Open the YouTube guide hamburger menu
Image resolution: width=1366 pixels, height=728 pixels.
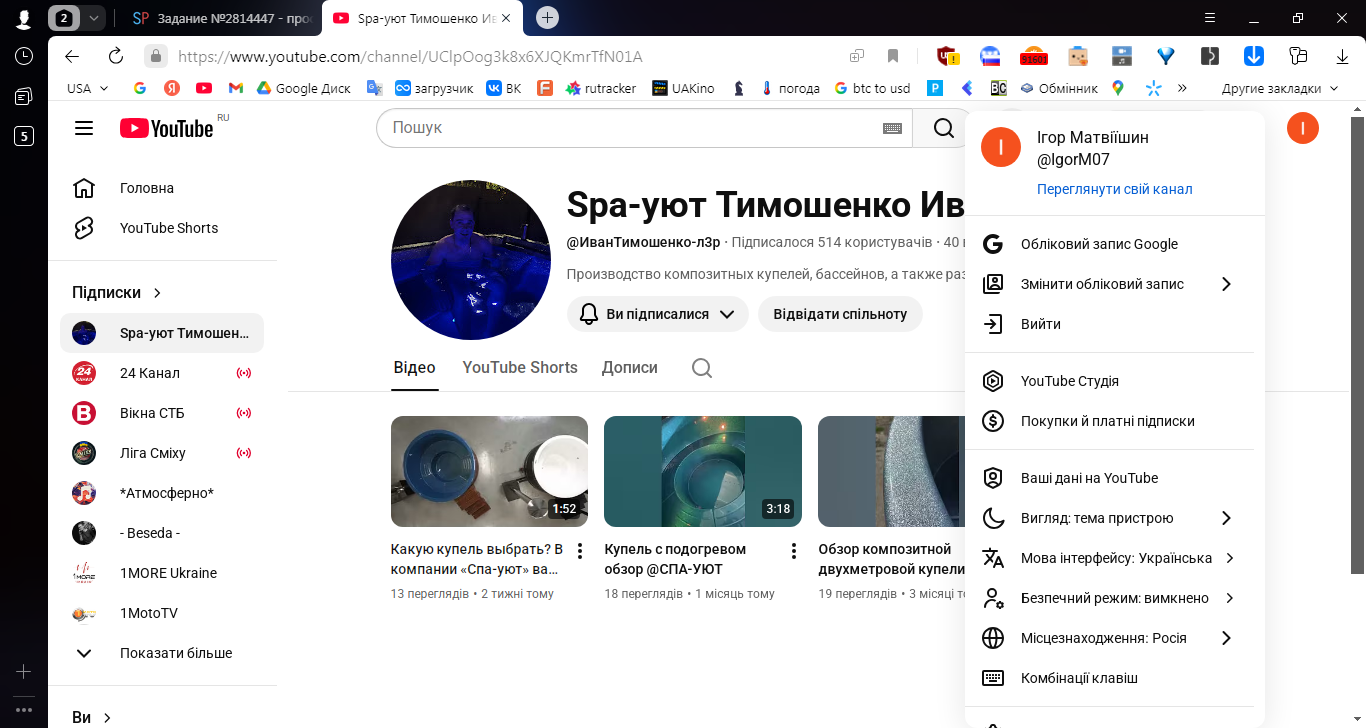coord(84,128)
